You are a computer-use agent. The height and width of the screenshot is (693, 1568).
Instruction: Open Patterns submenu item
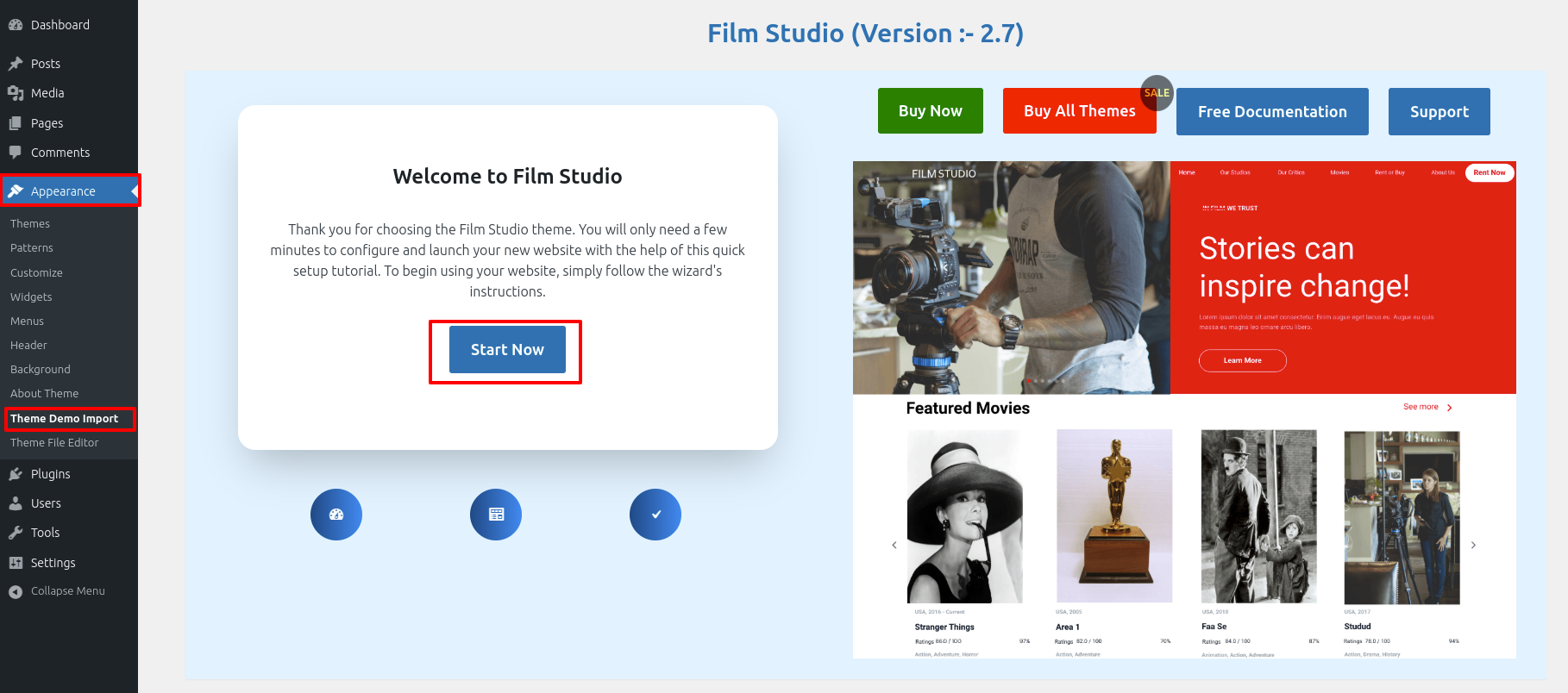pyautogui.click(x=32, y=247)
